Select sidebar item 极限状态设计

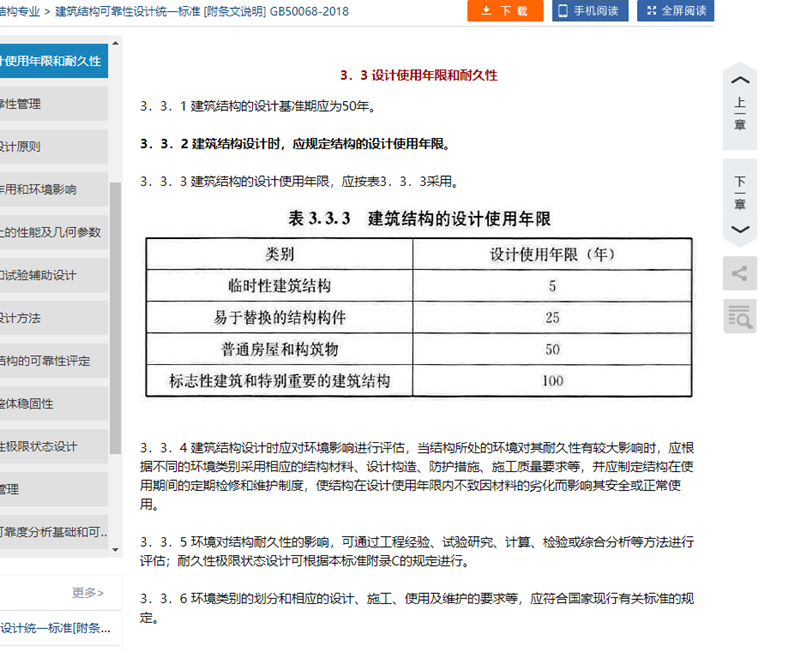coord(54,446)
